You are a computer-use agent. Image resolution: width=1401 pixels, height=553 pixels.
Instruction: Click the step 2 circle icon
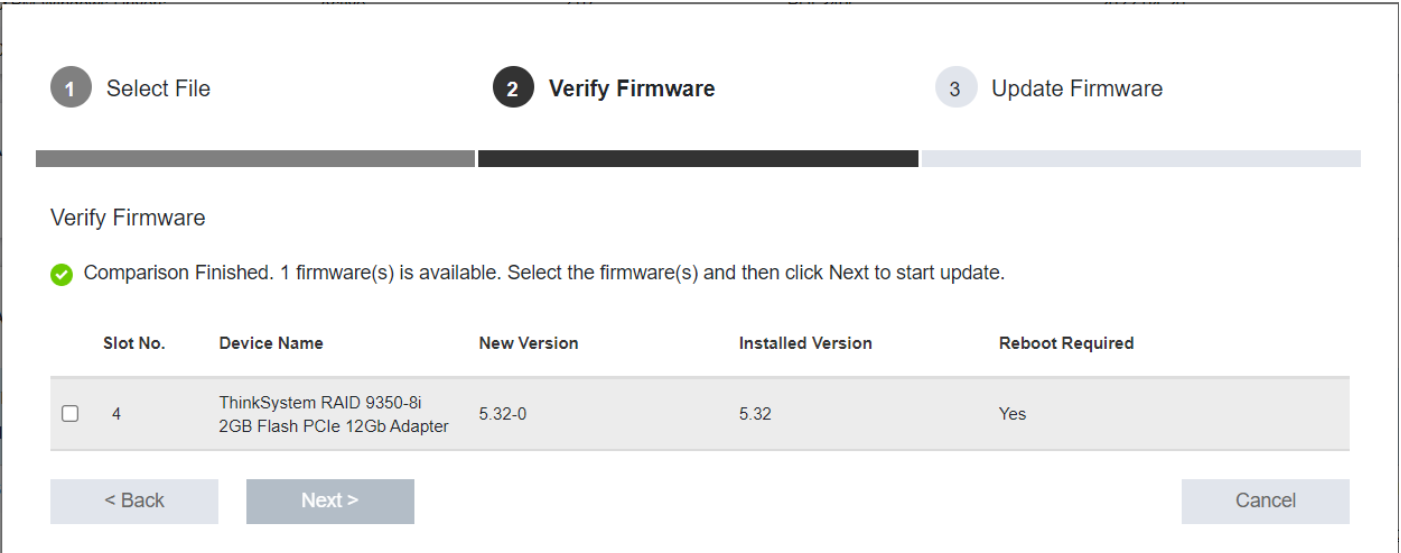pyautogui.click(x=512, y=88)
